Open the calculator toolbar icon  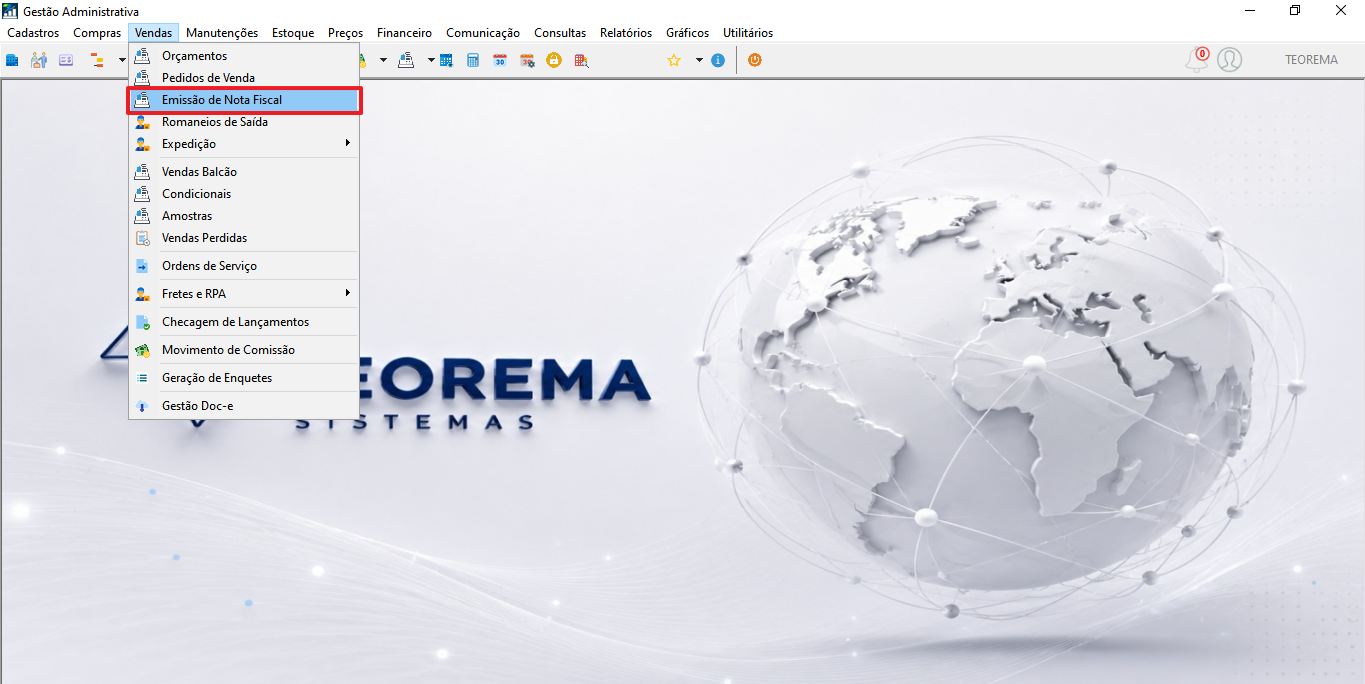point(473,61)
